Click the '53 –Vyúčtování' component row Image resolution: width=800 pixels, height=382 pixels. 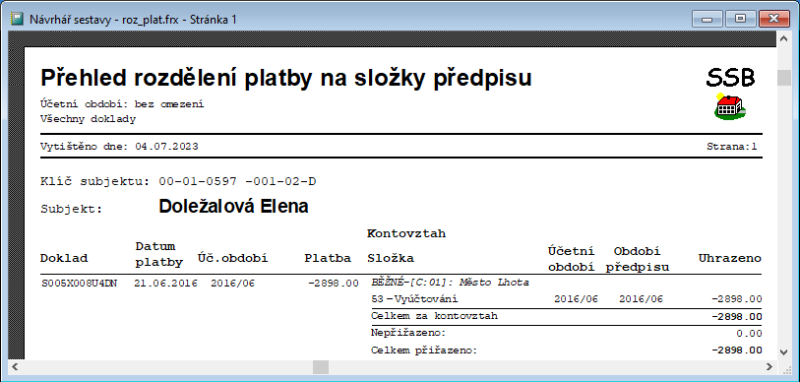pyautogui.click(x=415, y=299)
